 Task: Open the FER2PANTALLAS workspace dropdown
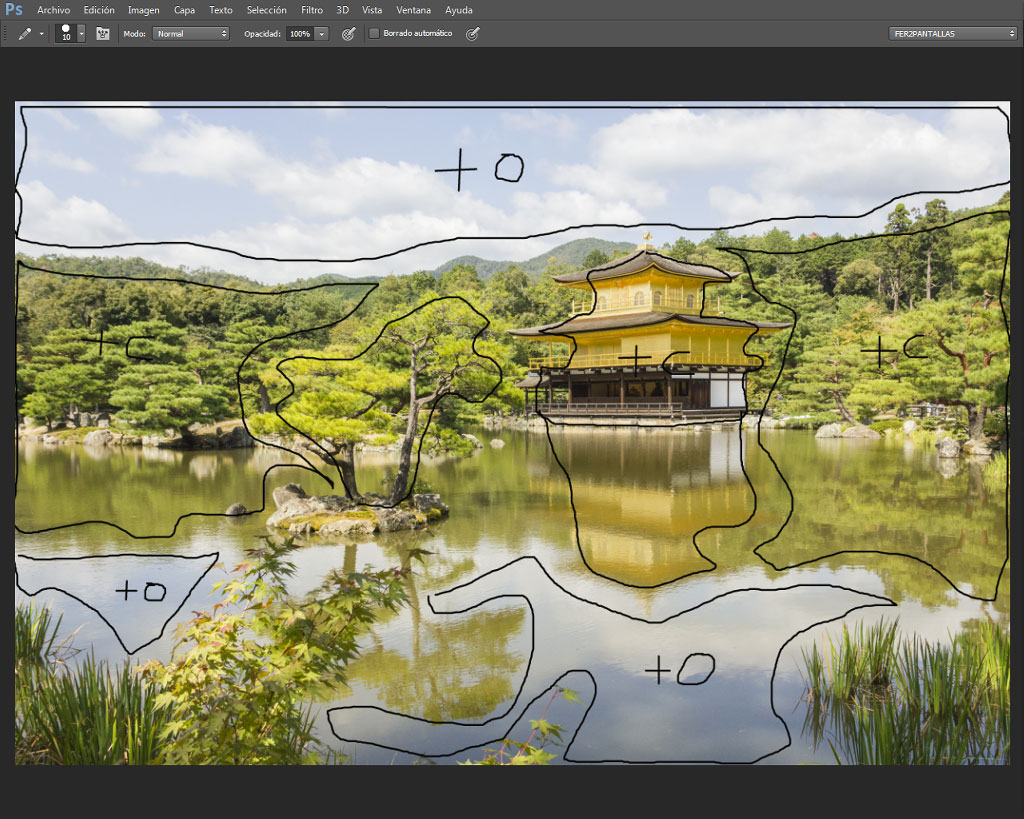tap(953, 34)
